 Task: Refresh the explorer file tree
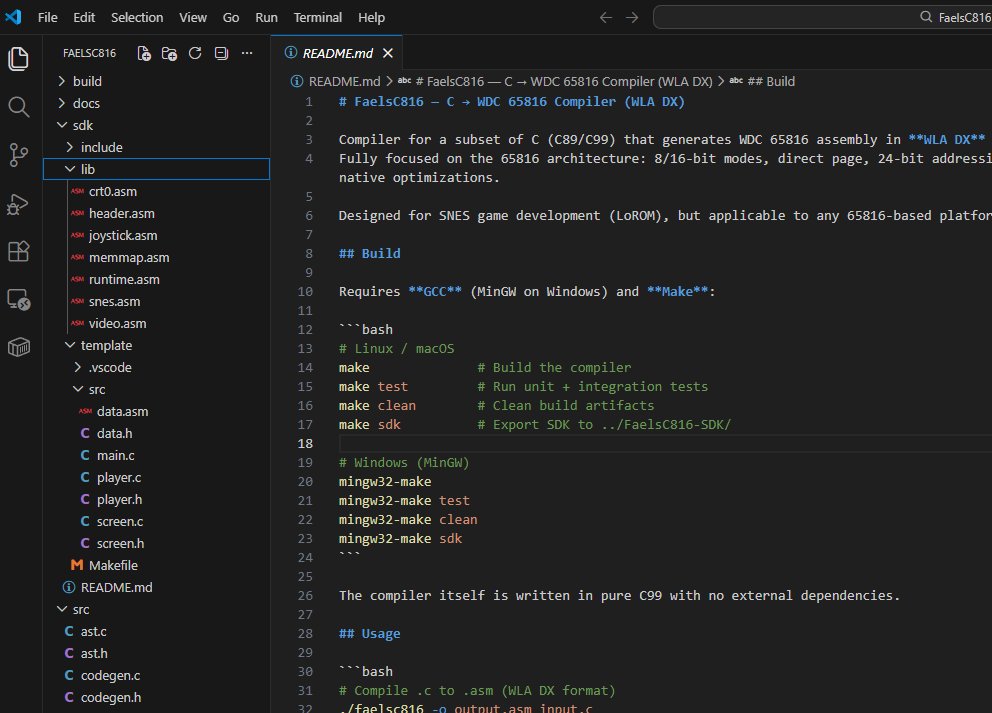[x=195, y=53]
